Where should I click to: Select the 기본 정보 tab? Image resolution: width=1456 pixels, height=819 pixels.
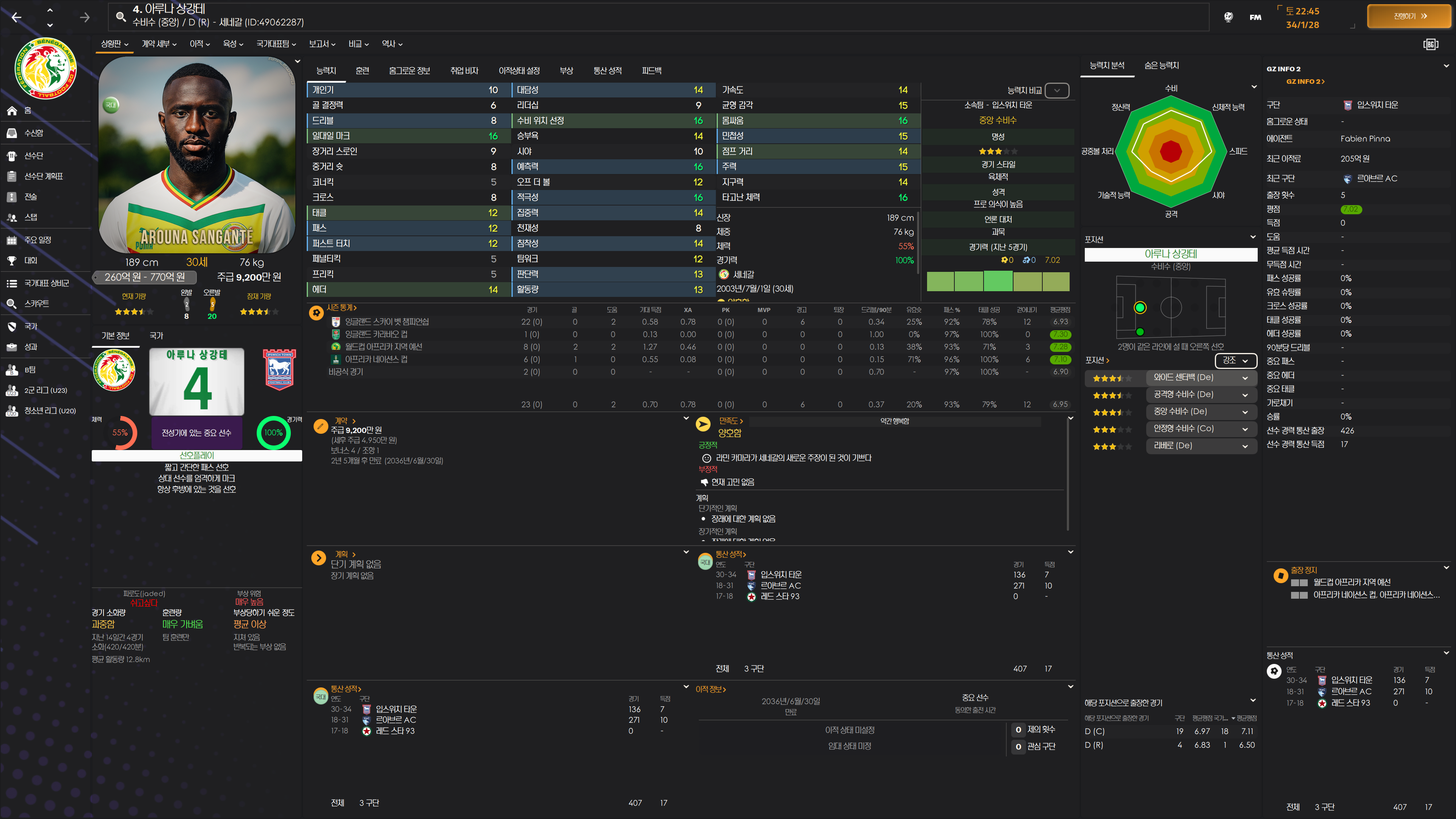pos(115,336)
